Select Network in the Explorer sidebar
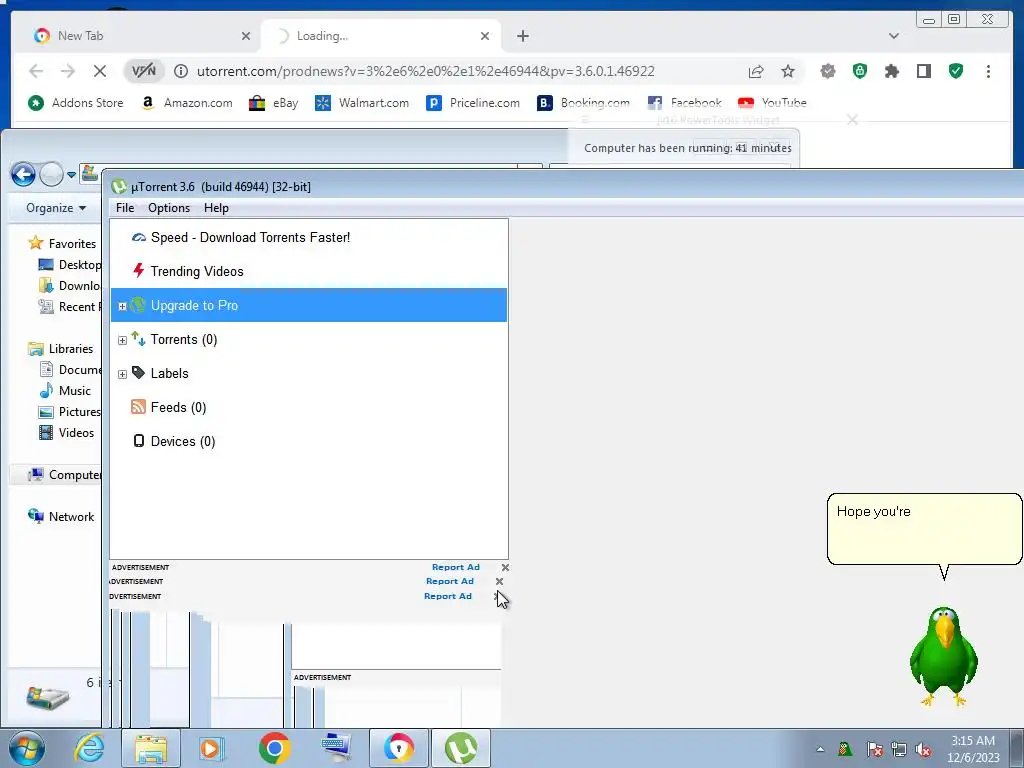 point(61,517)
